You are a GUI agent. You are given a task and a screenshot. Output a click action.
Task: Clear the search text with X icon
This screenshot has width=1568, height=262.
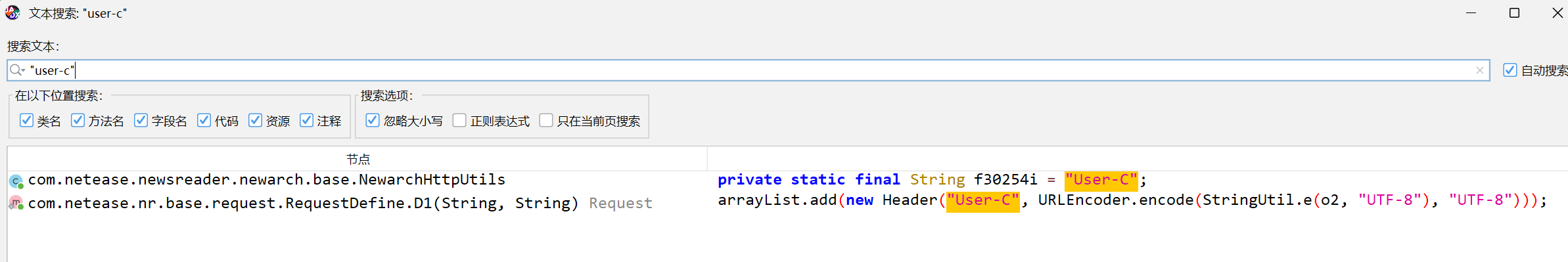coord(1479,70)
